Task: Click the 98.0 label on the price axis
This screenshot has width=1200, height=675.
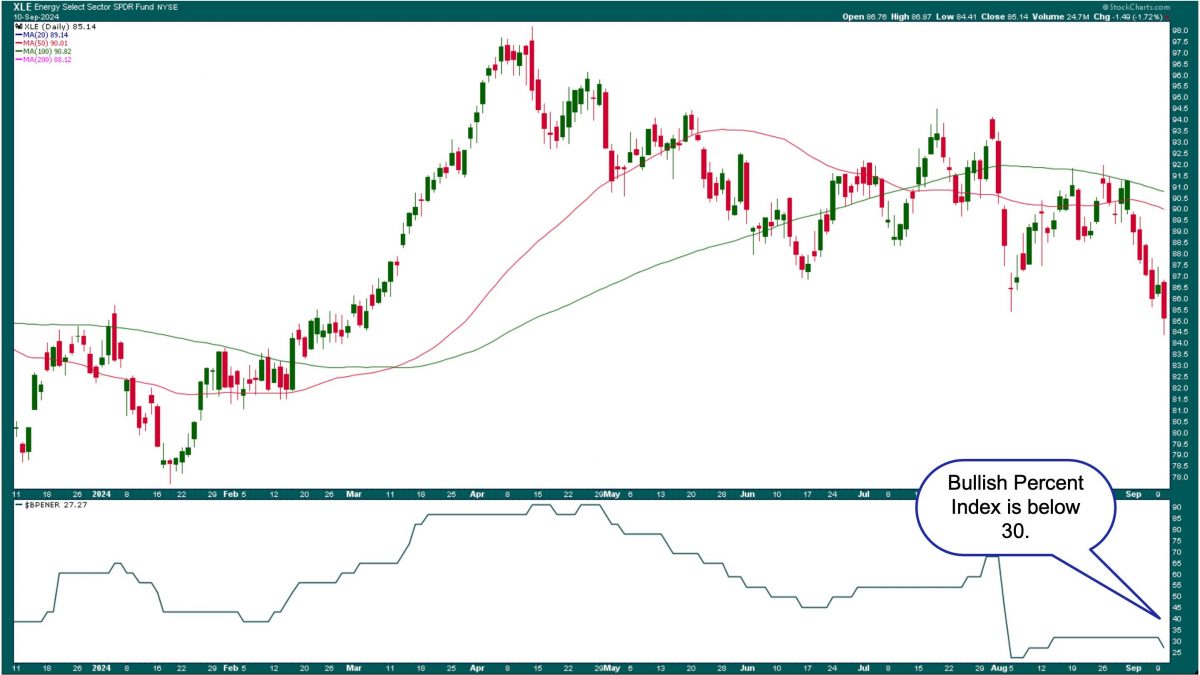Action: pos(1178,30)
